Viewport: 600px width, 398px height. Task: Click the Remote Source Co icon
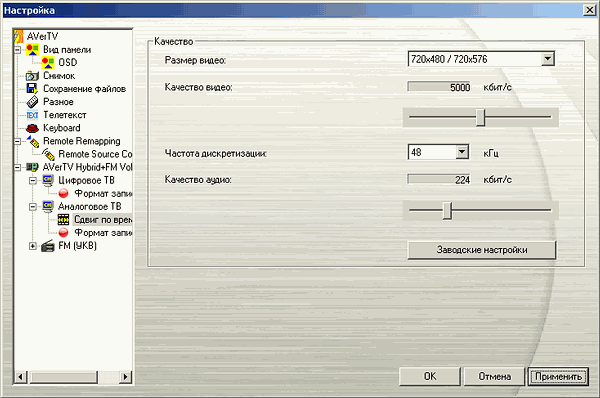48,154
